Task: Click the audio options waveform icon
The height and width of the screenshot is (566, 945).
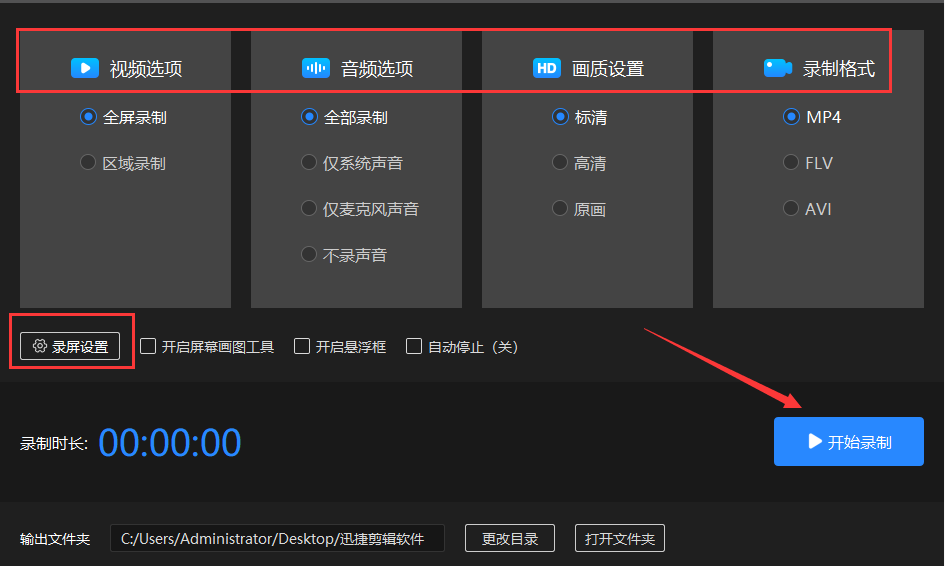Action: [x=316, y=68]
